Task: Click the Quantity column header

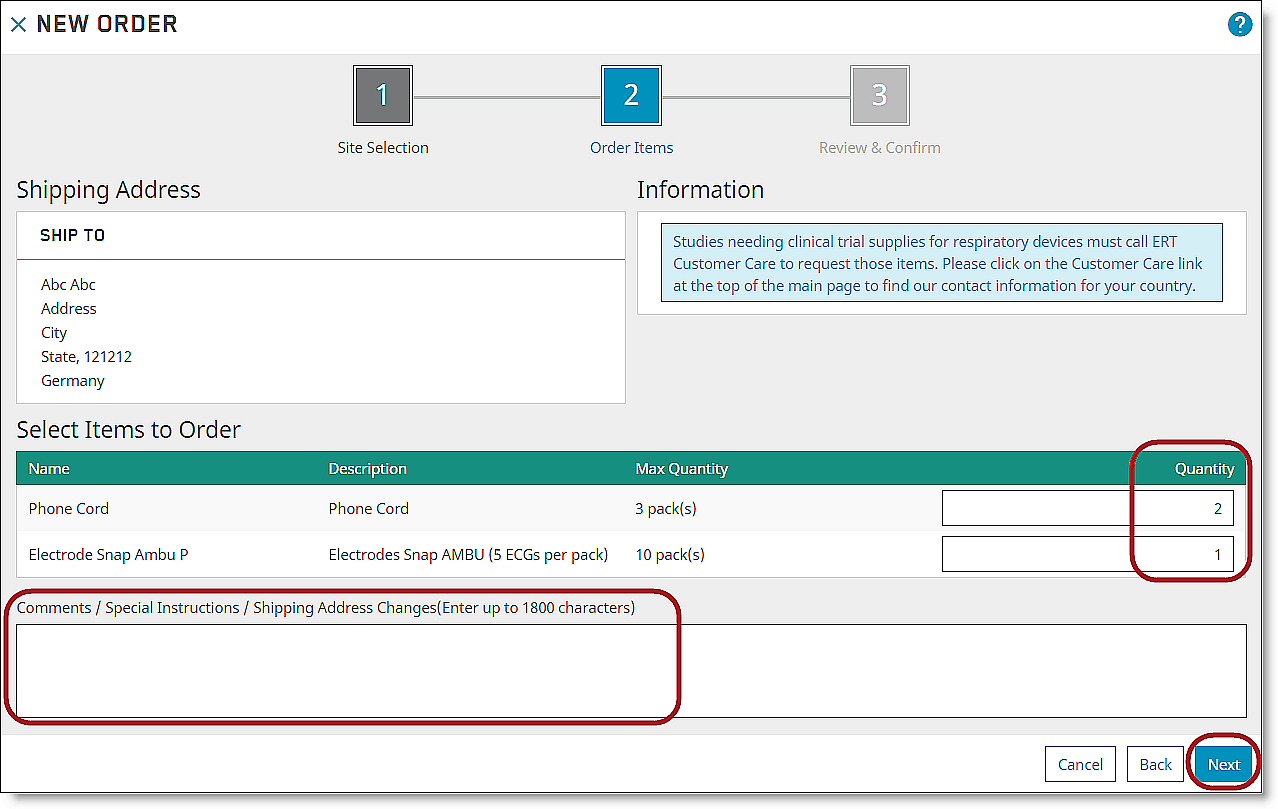Action: click(x=1204, y=469)
